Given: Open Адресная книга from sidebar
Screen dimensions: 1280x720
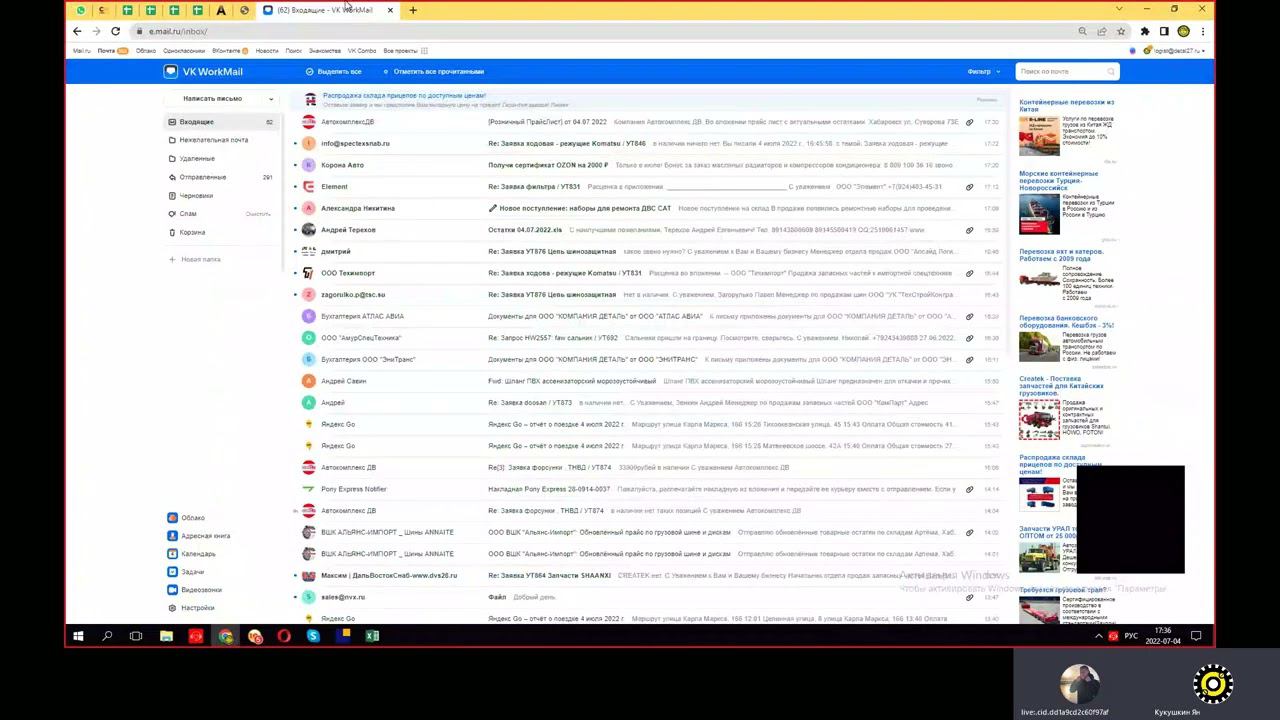Looking at the screenshot, I should click(199, 536).
